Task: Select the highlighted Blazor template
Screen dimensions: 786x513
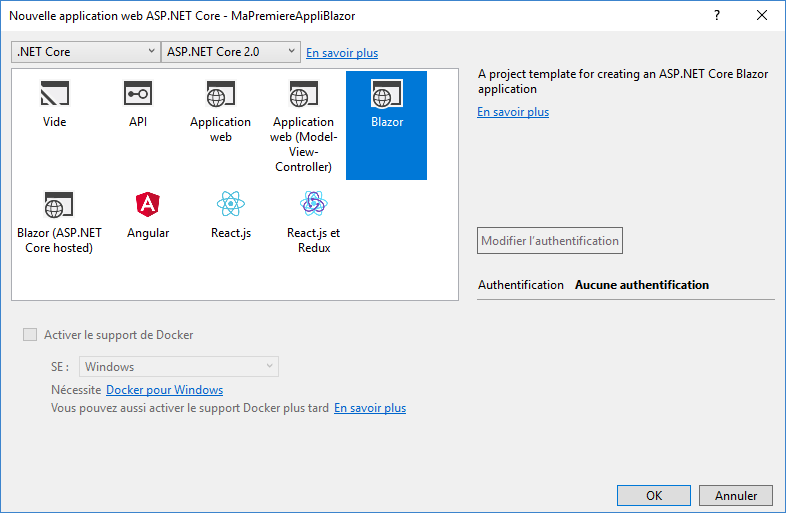Action: coord(386,125)
